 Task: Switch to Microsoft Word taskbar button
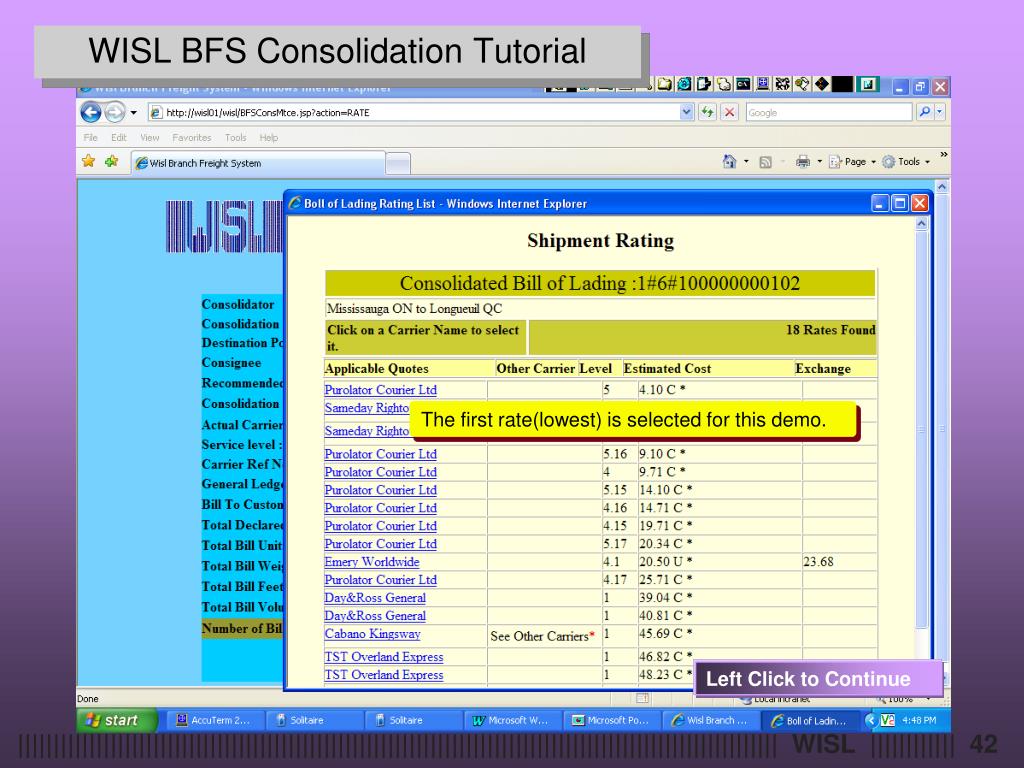coord(511,720)
